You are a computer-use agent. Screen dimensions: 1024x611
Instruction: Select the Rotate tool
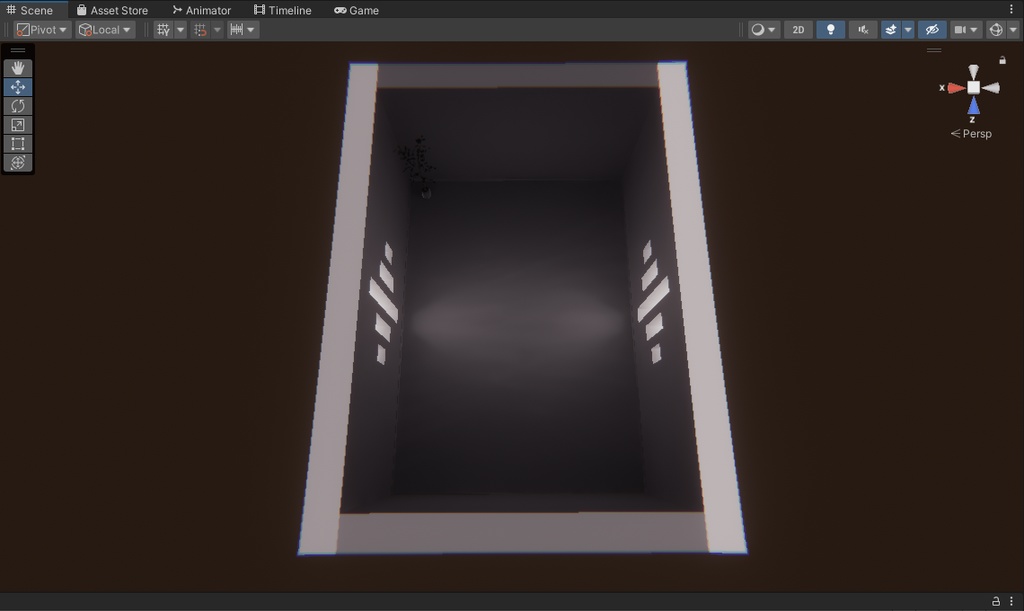point(18,106)
